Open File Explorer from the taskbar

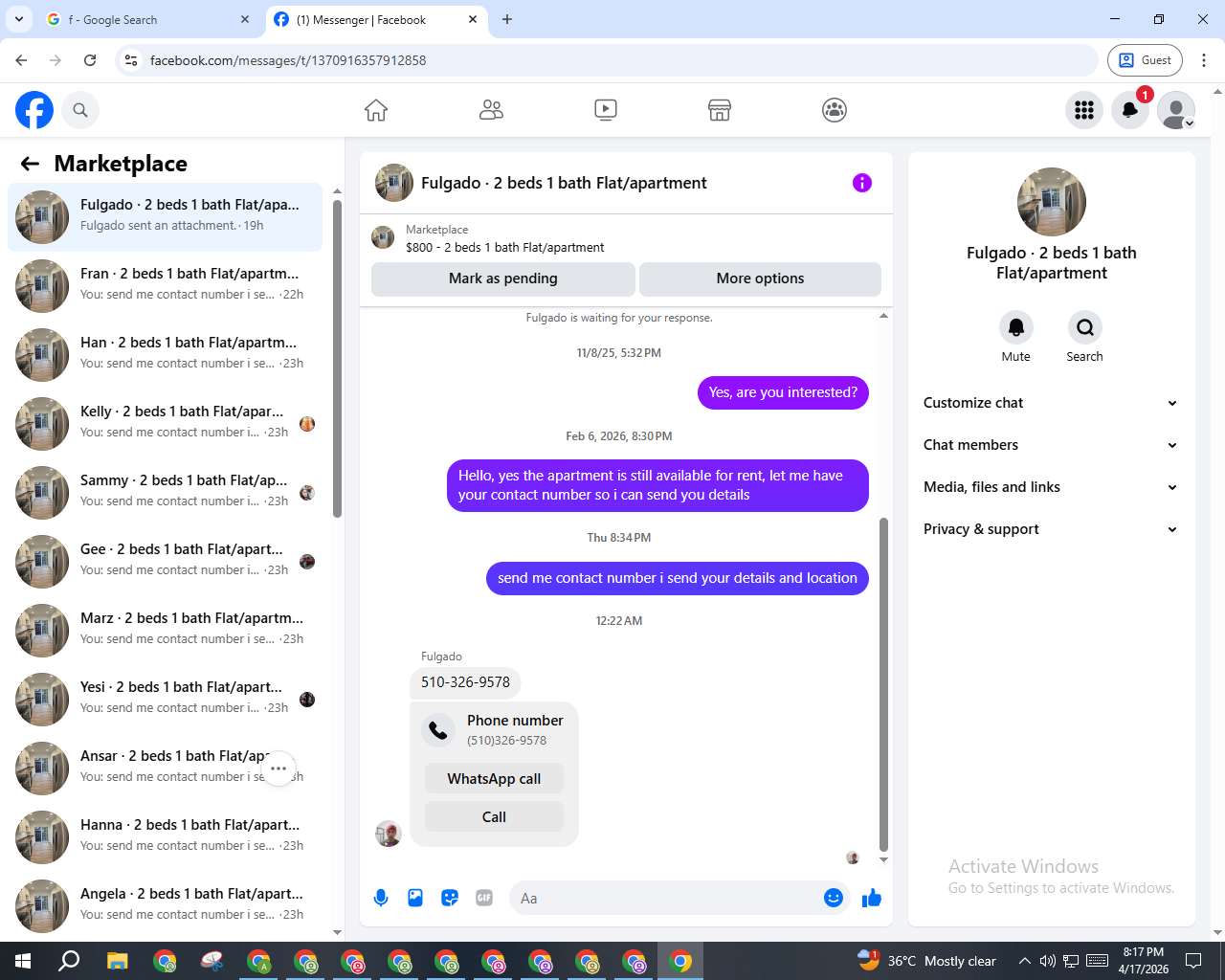coord(117,961)
